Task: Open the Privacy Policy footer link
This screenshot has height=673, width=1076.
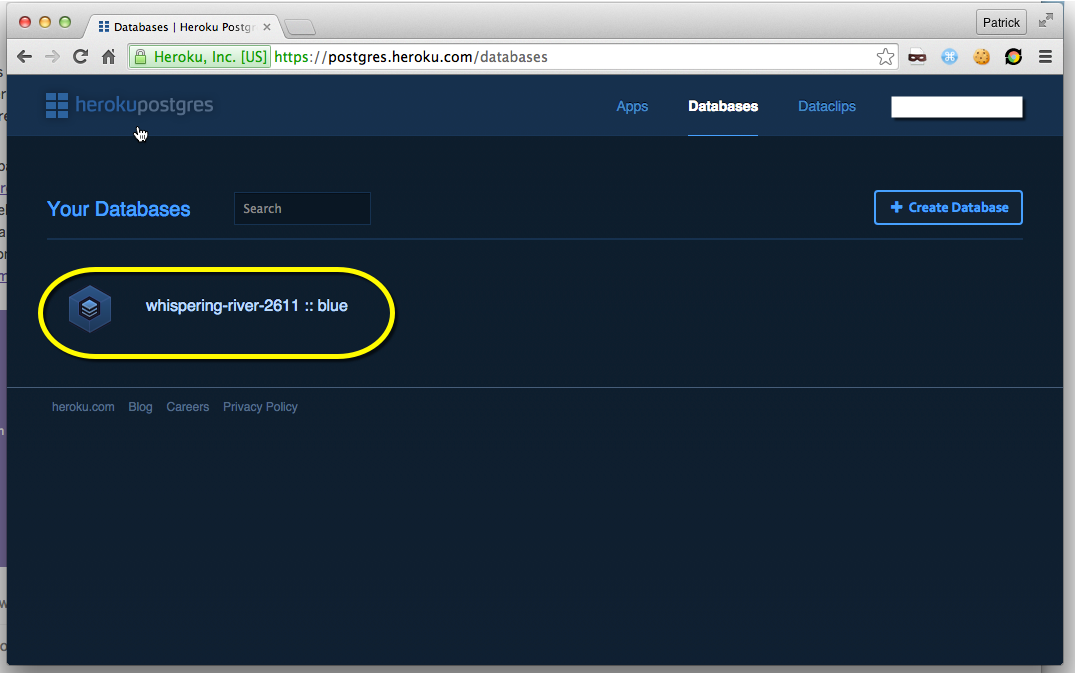Action: click(x=260, y=407)
